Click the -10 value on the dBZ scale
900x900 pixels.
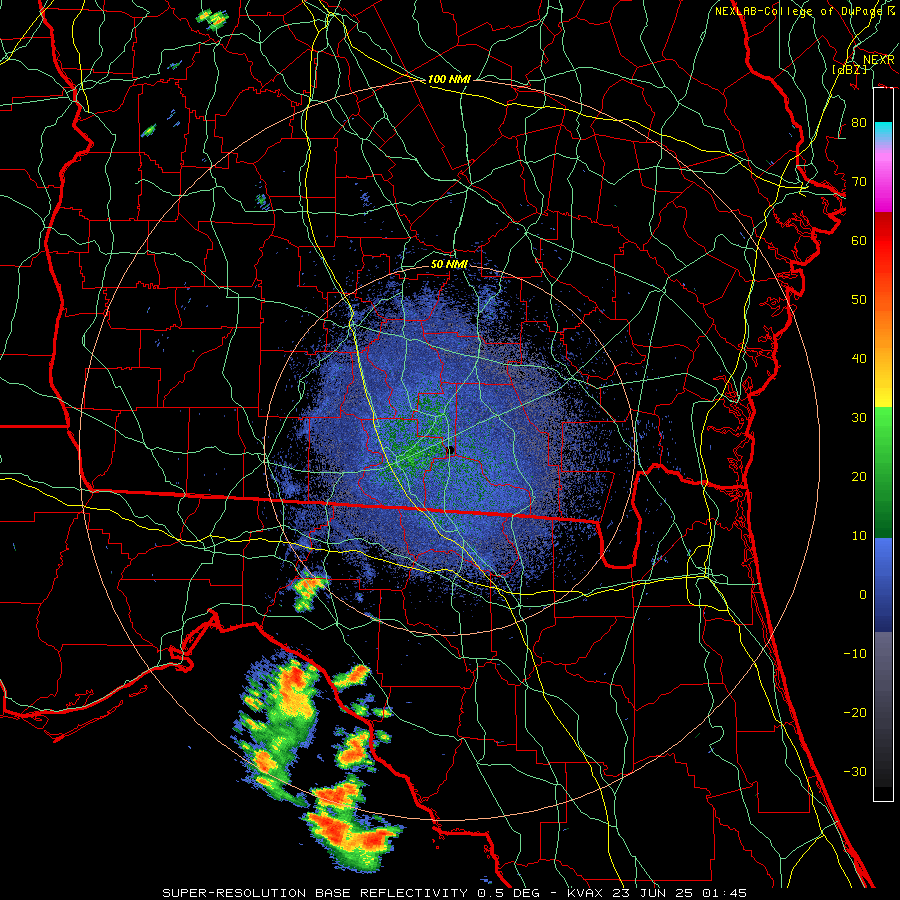pos(855,654)
